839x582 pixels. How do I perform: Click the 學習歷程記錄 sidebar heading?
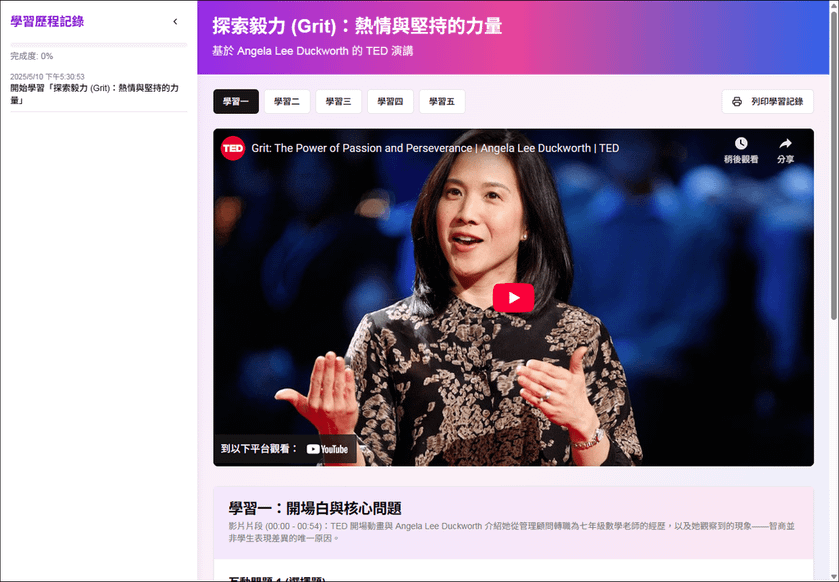coord(47,22)
